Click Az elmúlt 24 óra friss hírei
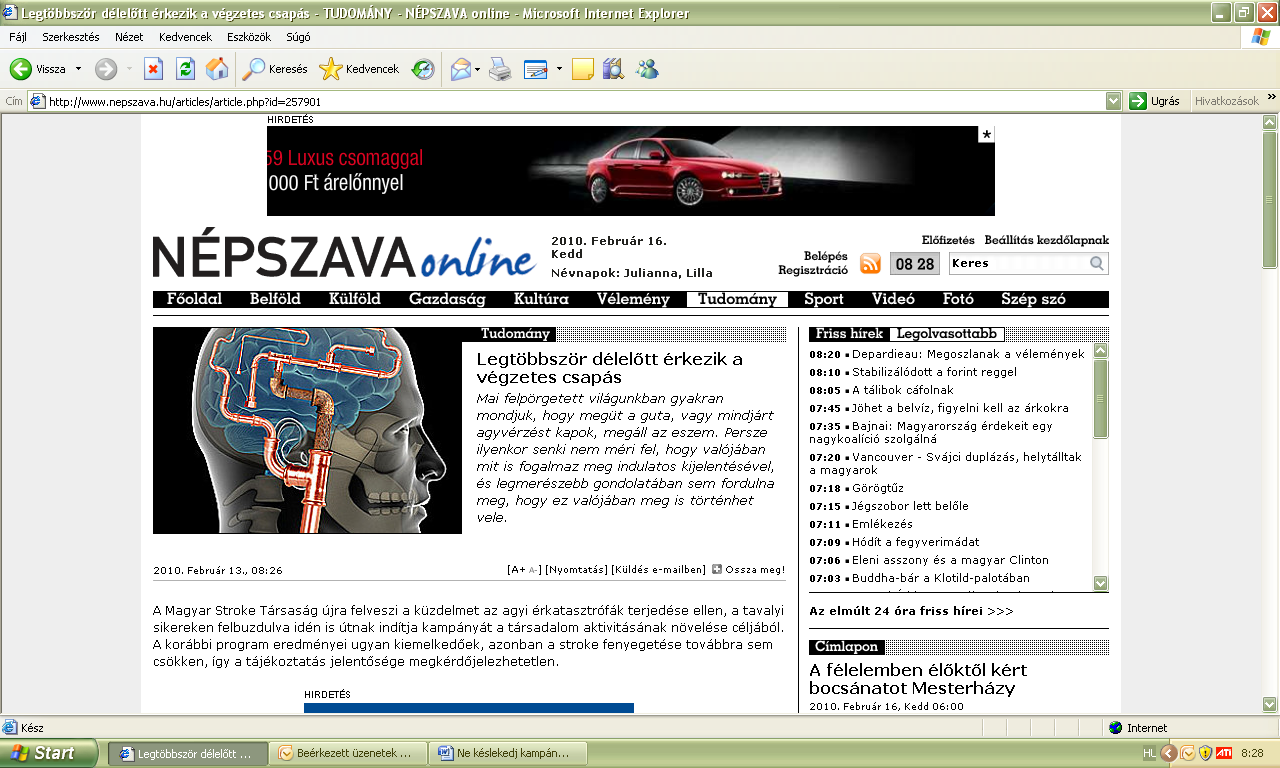The width and height of the screenshot is (1280, 768). (x=911, y=610)
